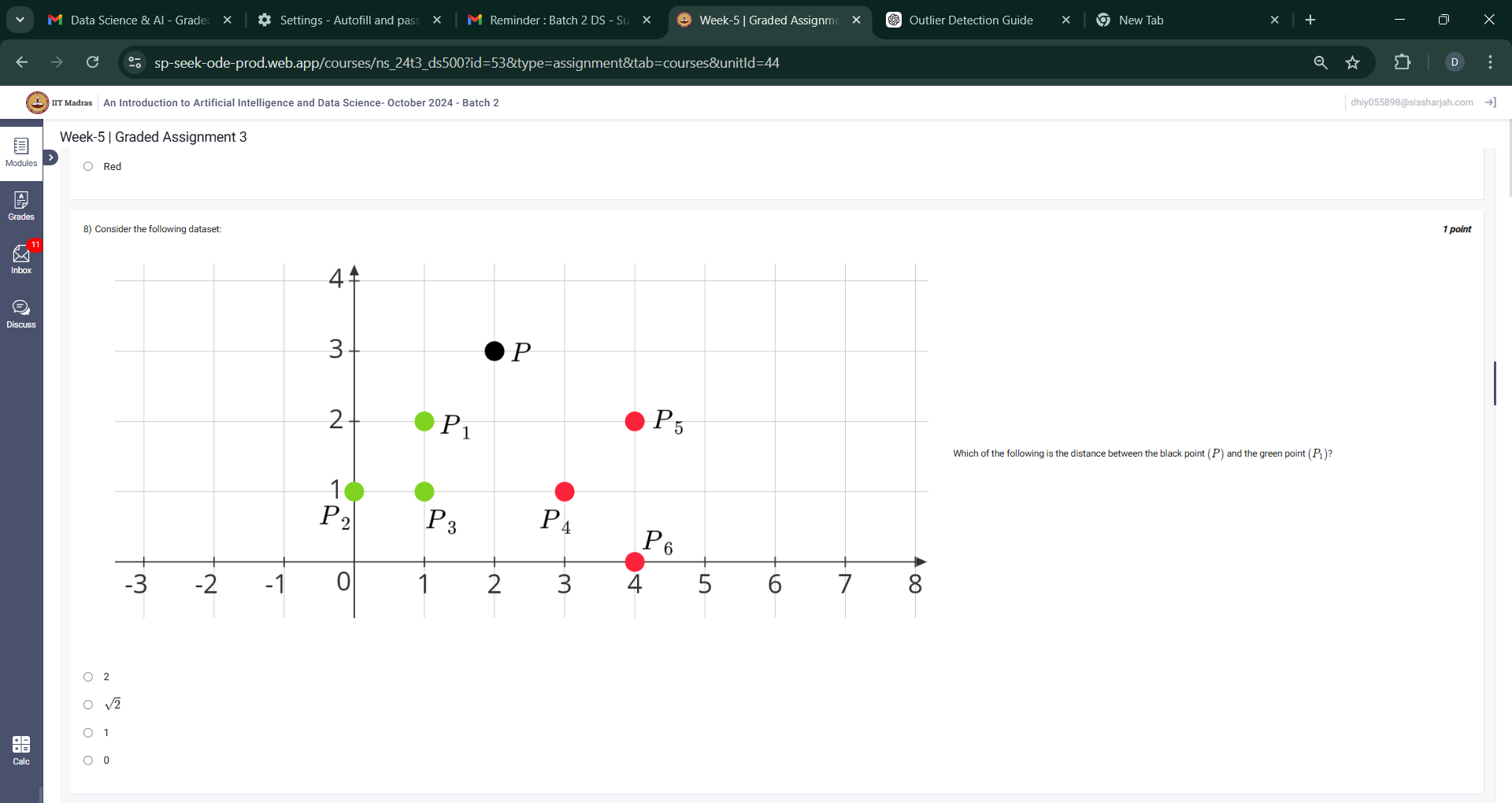
Task: Click the logout icon next to email
Action: pyautogui.click(x=1490, y=102)
